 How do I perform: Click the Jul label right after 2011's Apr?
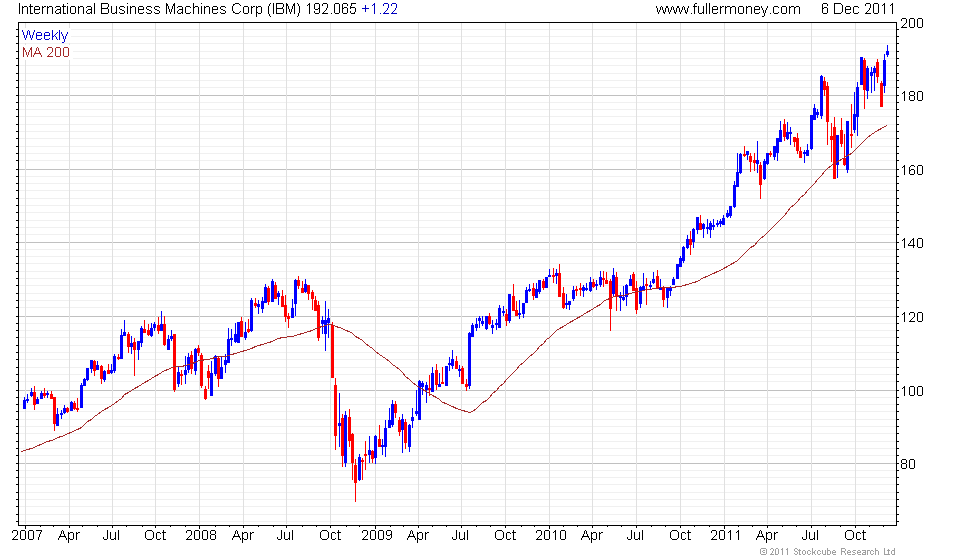(x=810, y=535)
